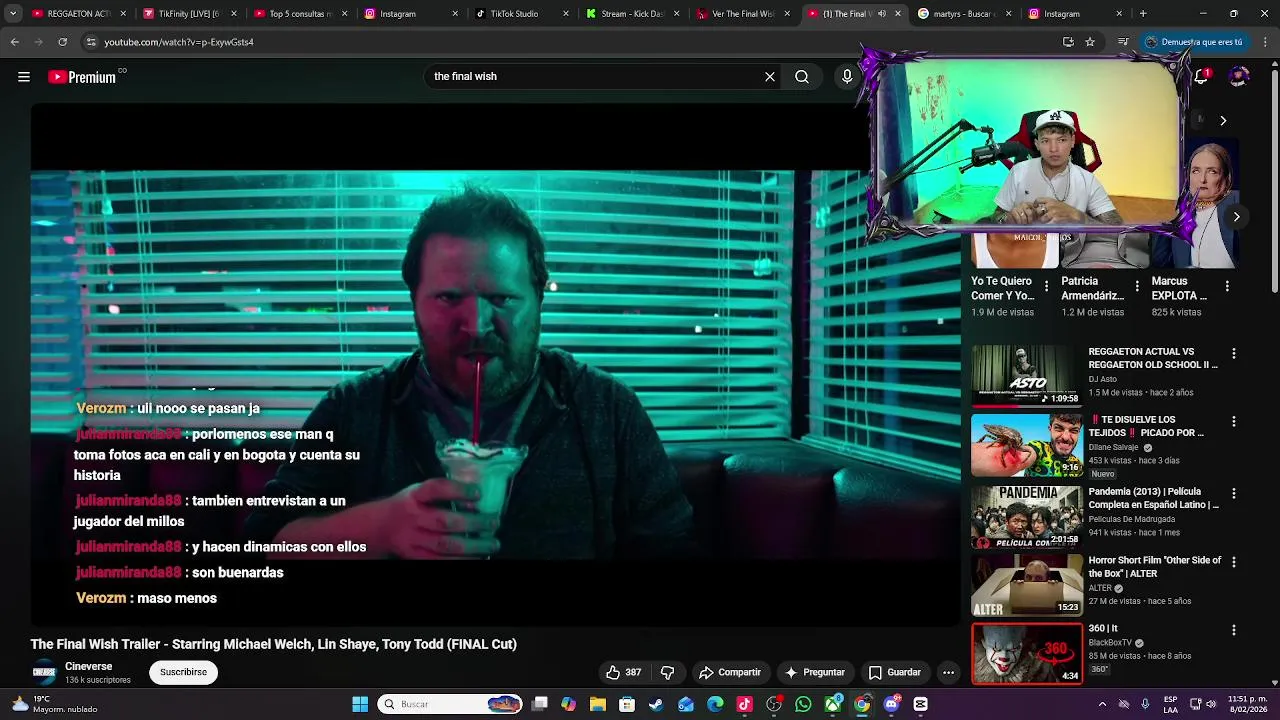
Task: Open media control icon in Chrome toolbar
Action: click(x=1123, y=42)
